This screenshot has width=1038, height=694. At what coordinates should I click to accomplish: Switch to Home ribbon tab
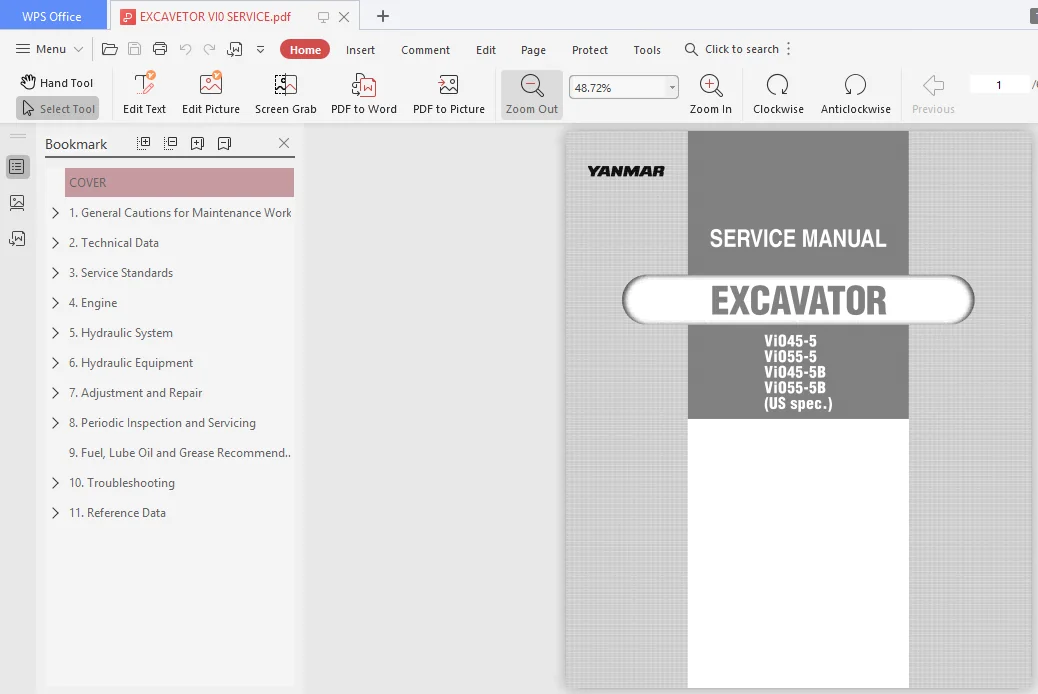coord(305,50)
